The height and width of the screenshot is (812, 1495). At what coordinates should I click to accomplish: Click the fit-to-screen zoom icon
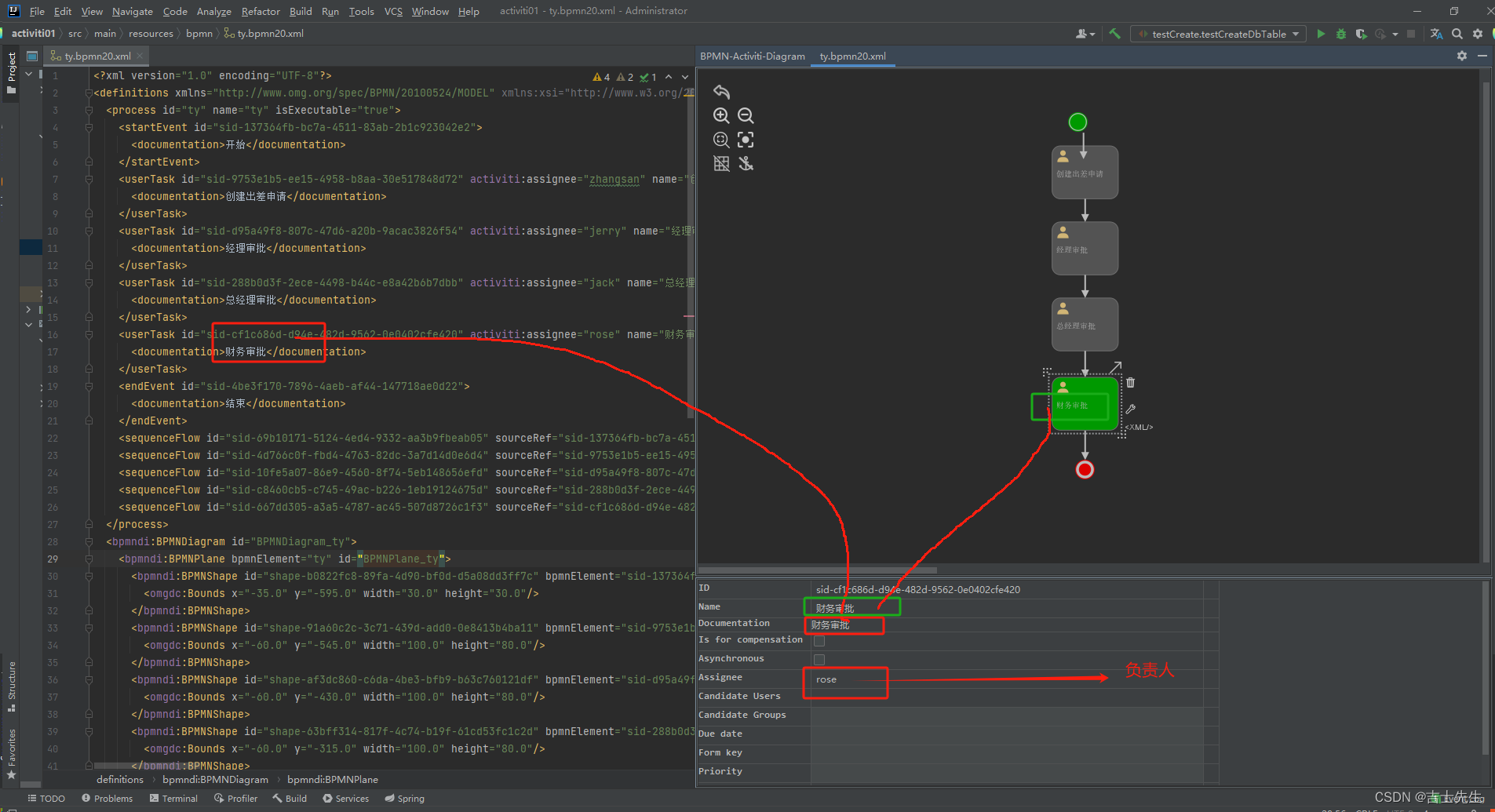[x=721, y=140]
